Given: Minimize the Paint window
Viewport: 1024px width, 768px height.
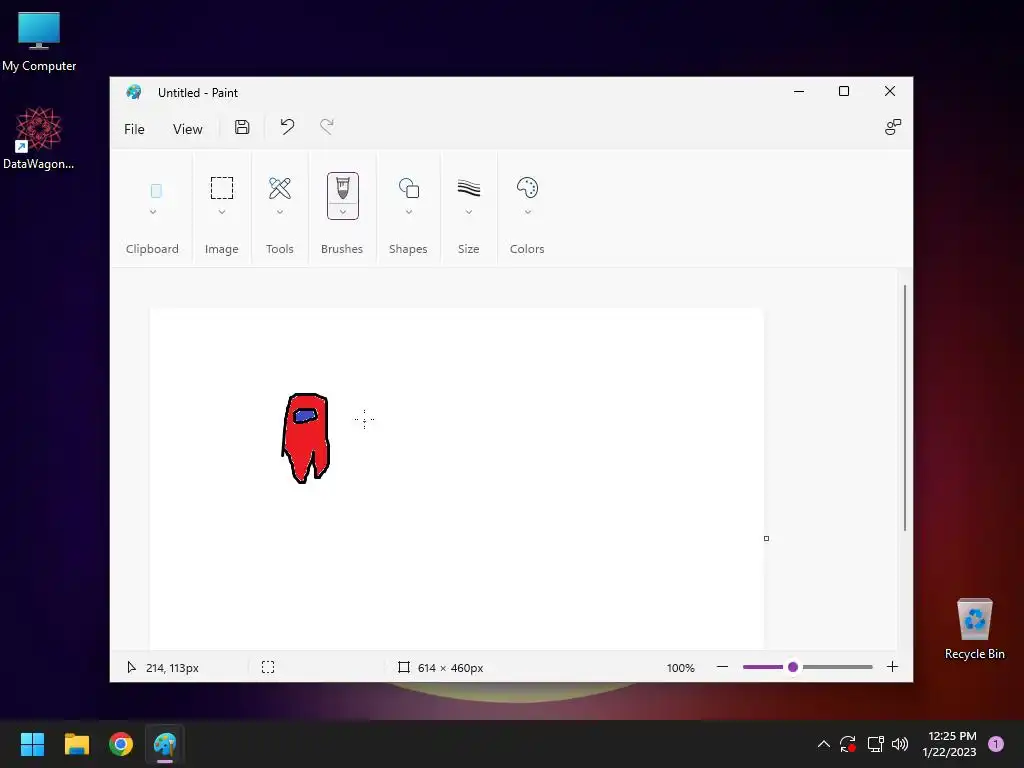Looking at the screenshot, I should (799, 91).
